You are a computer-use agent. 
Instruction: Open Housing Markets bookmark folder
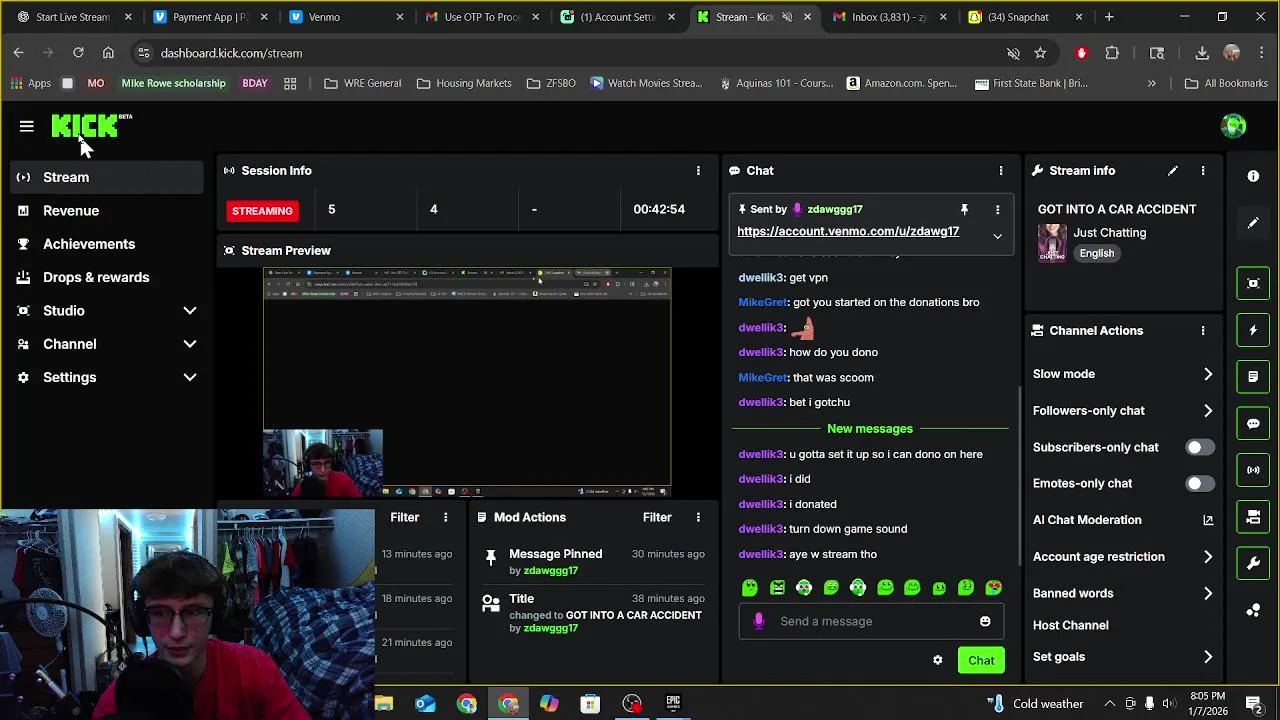click(x=464, y=83)
